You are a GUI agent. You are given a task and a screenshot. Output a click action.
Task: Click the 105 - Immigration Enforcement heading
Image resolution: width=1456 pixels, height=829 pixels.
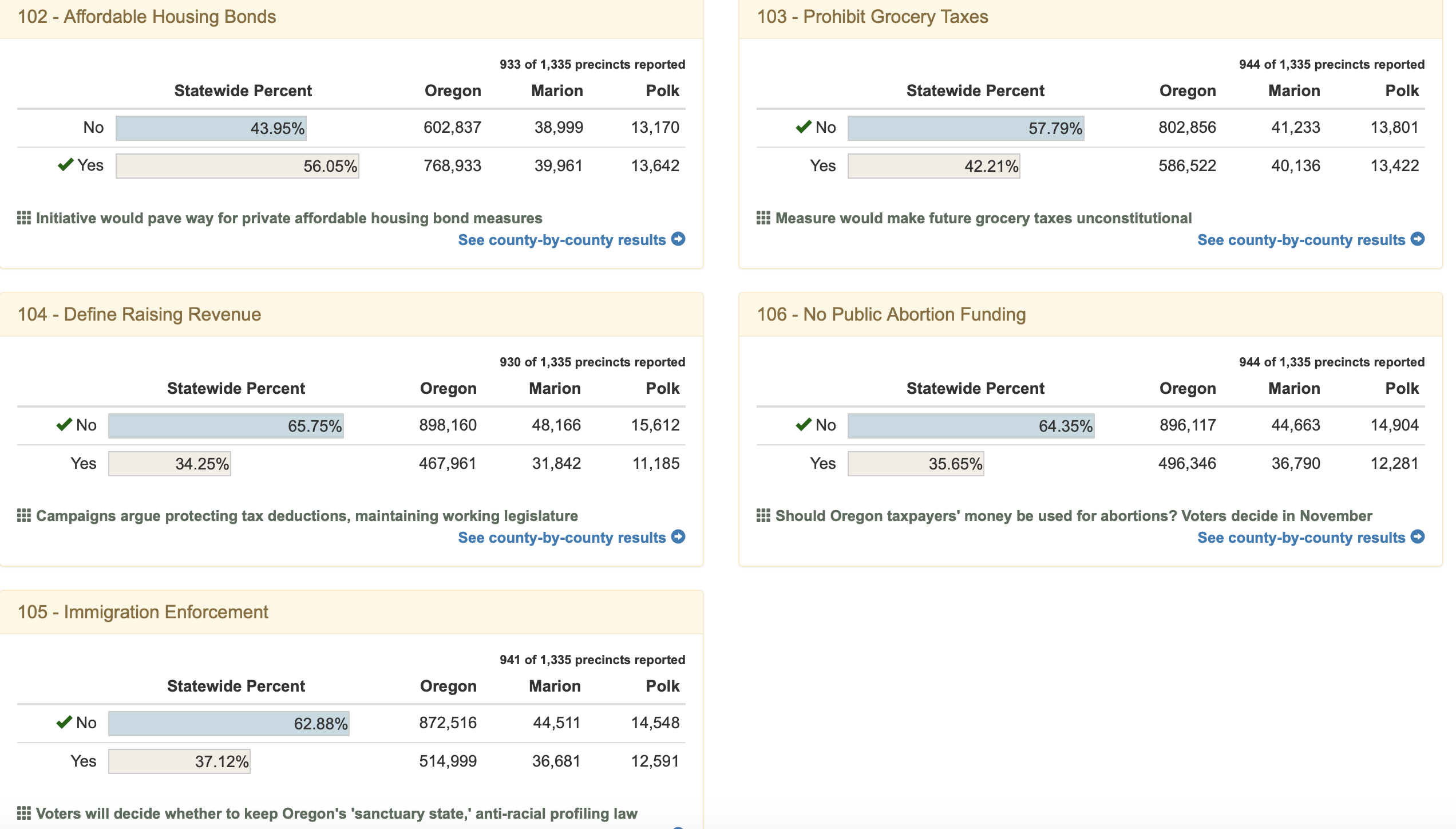(143, 612)
